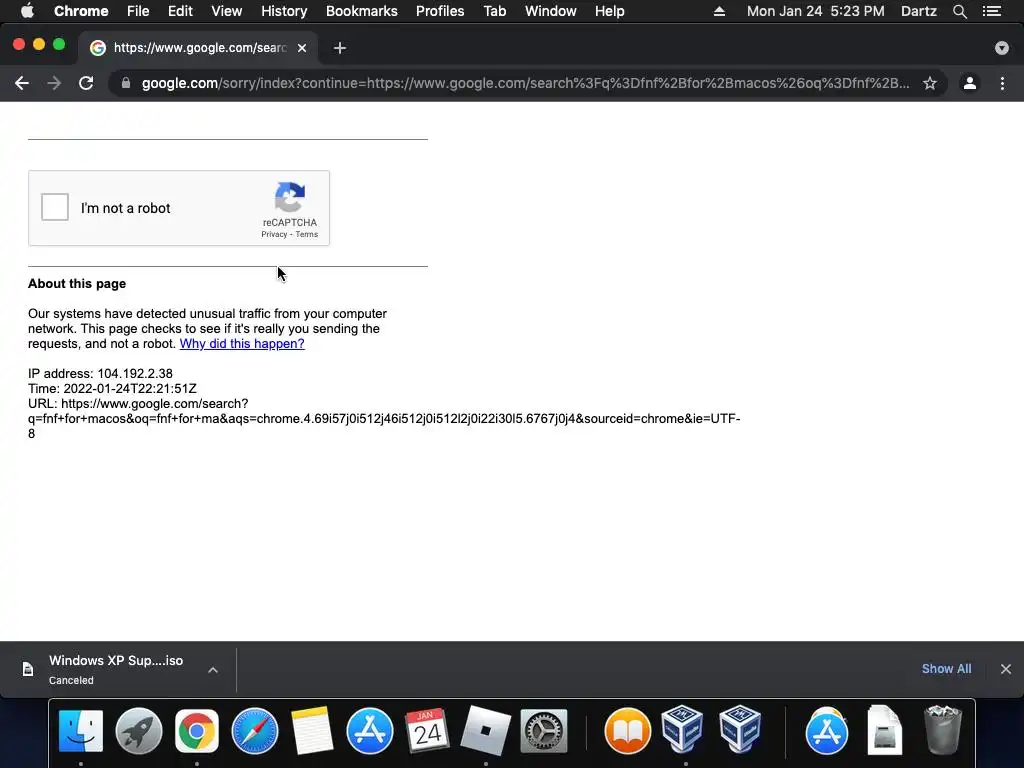Open Chrome's three-dot menu

pyautogui.click(x=1002, y=83)
